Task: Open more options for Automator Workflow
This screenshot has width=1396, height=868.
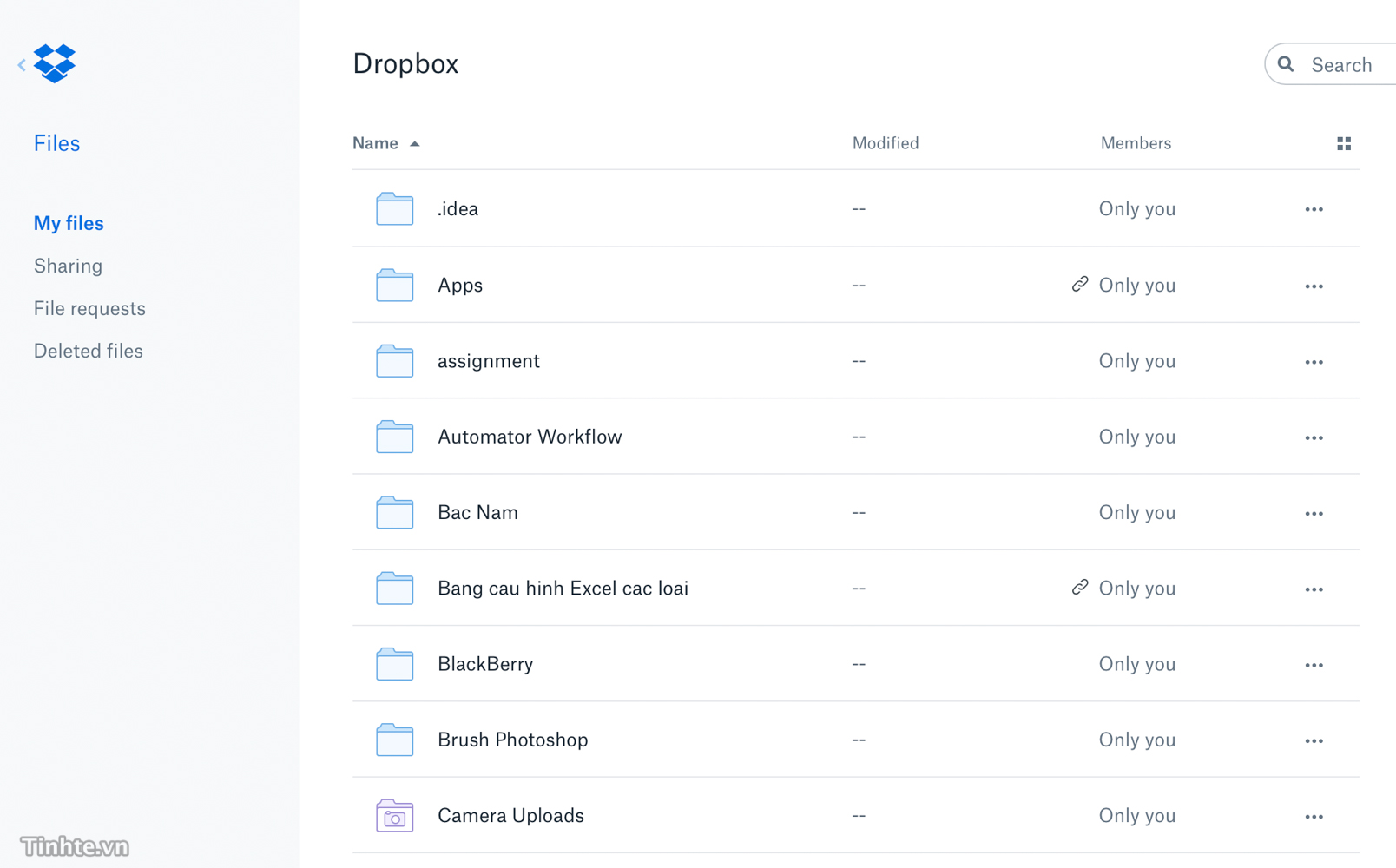Action: [1314, 437]
